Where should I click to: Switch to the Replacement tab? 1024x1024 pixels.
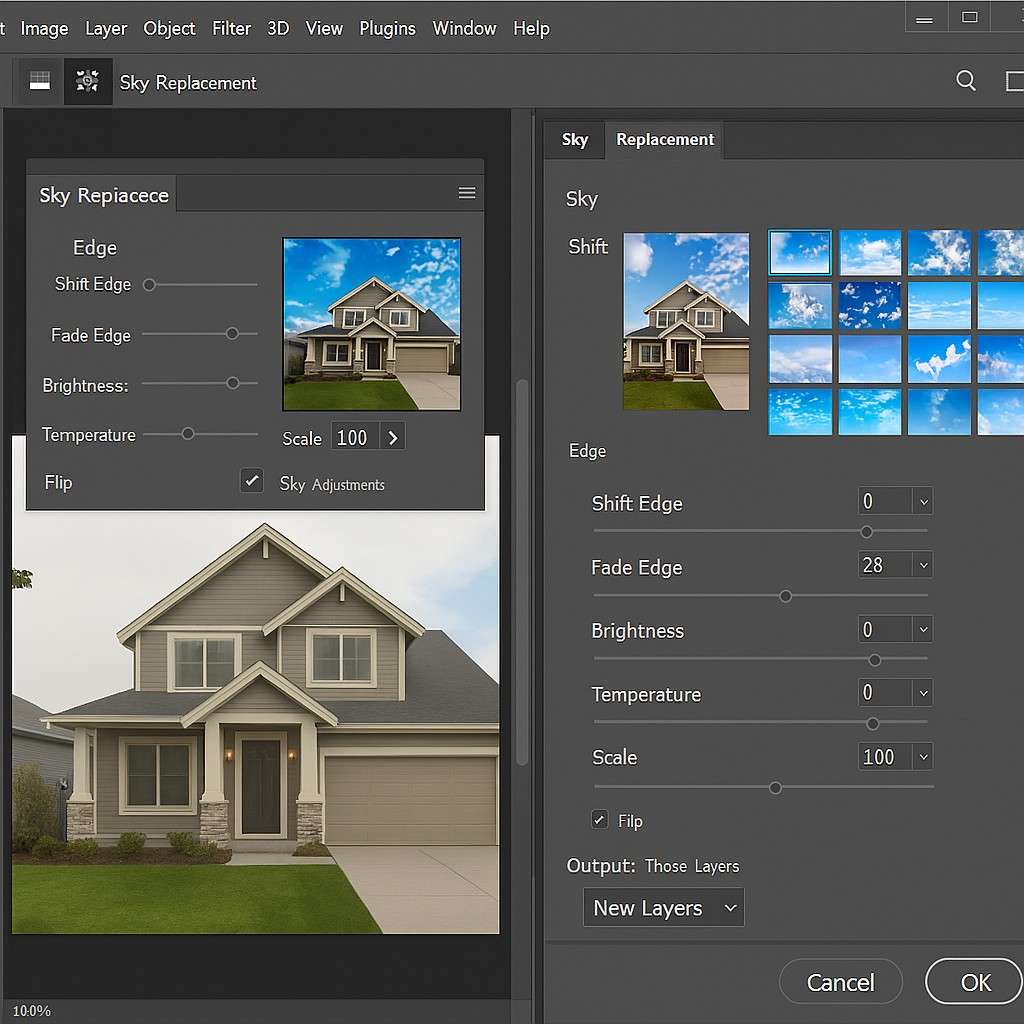click(664, 140)
